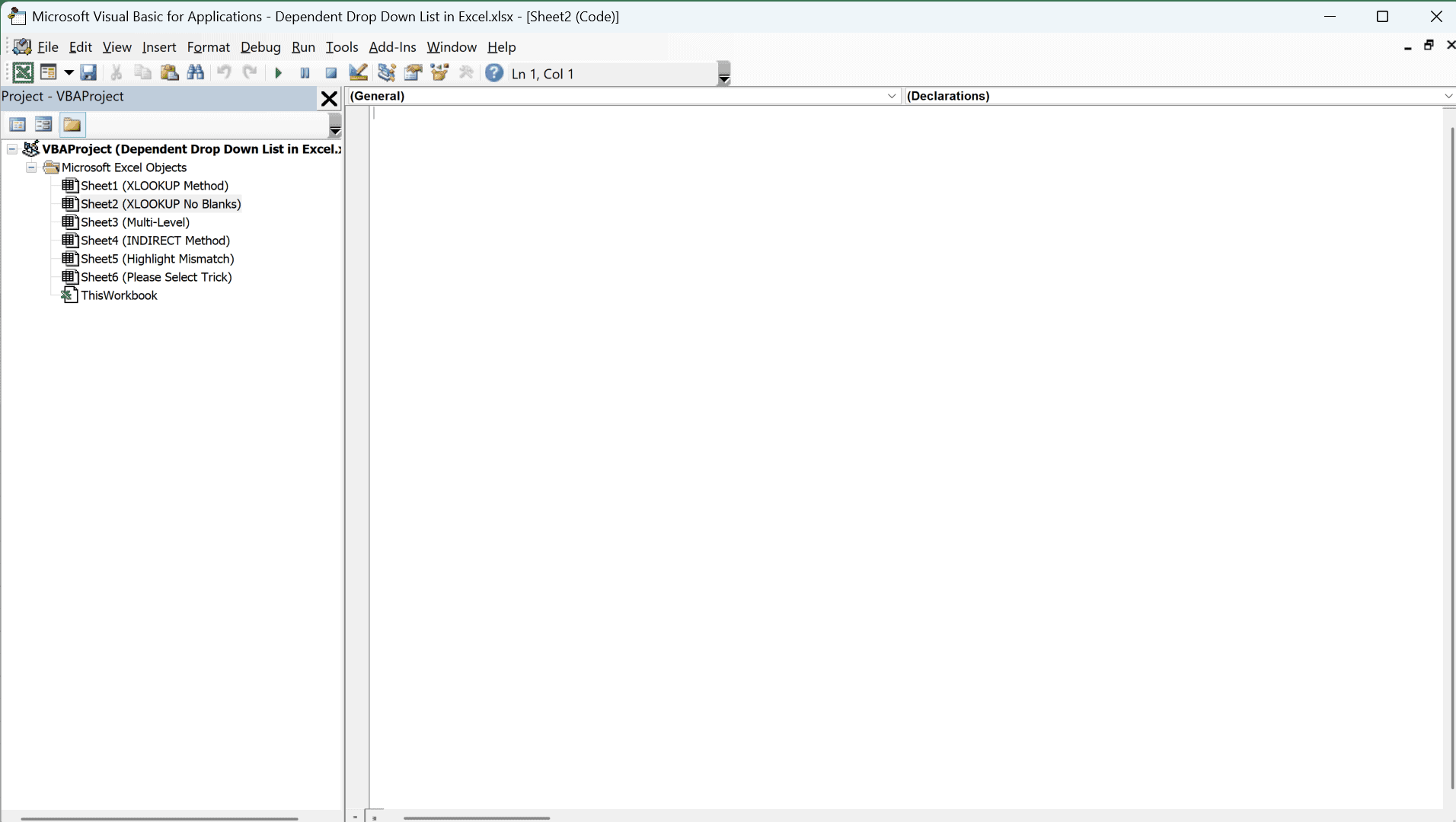The width and height of the screenshot is (1456, 822).
Task: Select Sheet3 (Multi-Level) in tree
Action: click(x=136, y=222)
